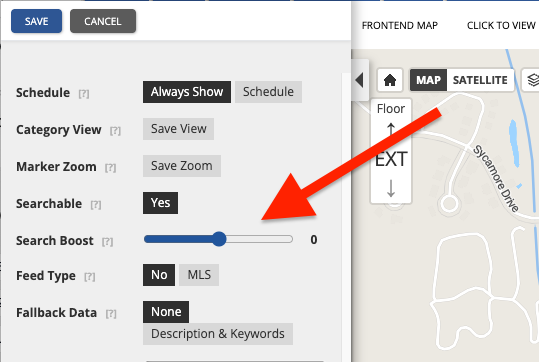Click the Search Boost slider handle

219,239
